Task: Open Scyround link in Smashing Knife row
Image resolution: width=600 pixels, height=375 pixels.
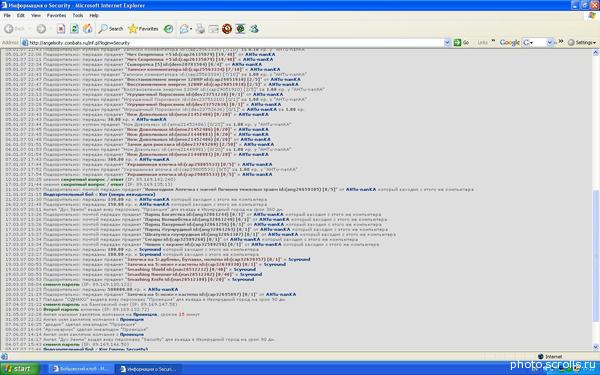Action: click(x=243, y=279)
